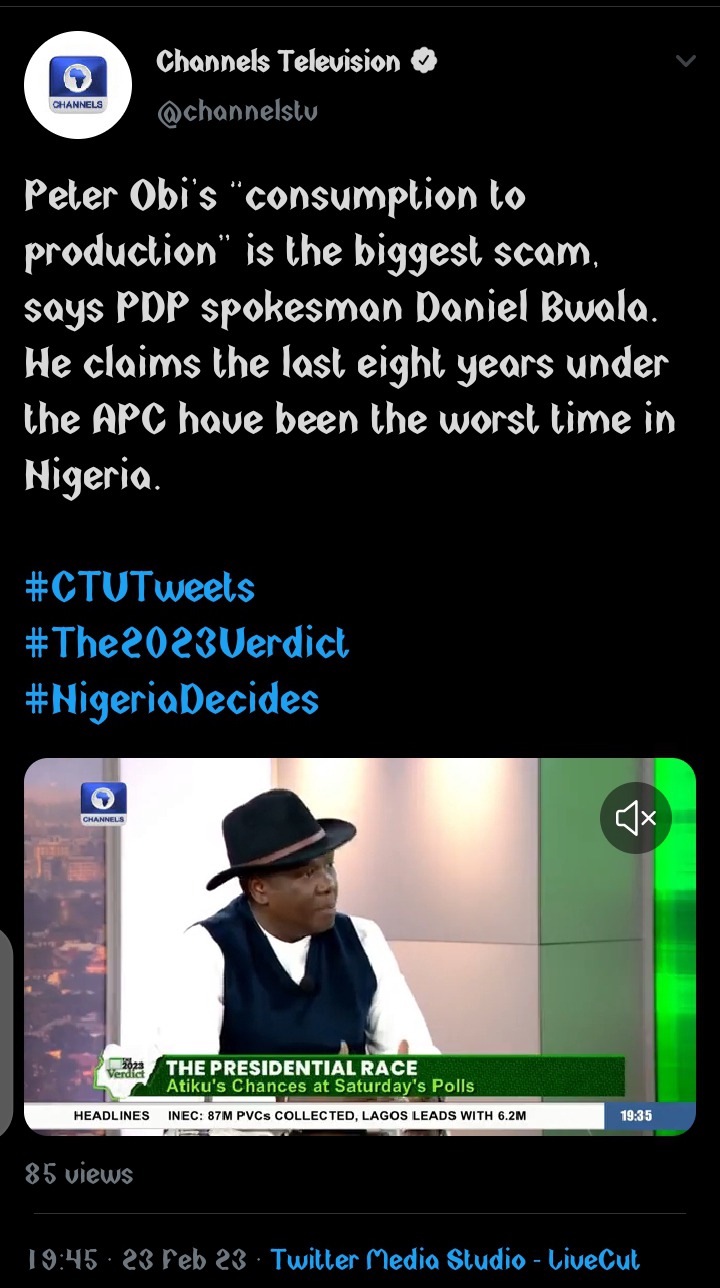The image size is (720, 1288).
Task: Open the #CTVTweets hashtag
Action: coord(139,587)
